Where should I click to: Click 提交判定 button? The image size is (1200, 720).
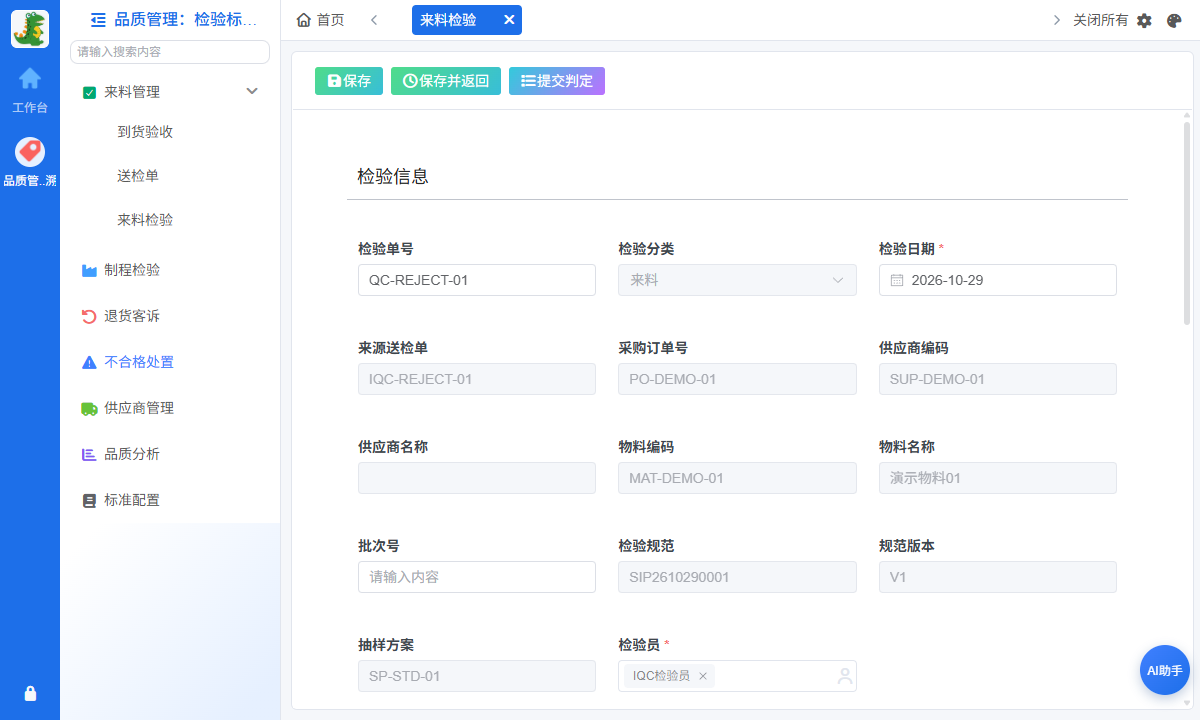557,81
